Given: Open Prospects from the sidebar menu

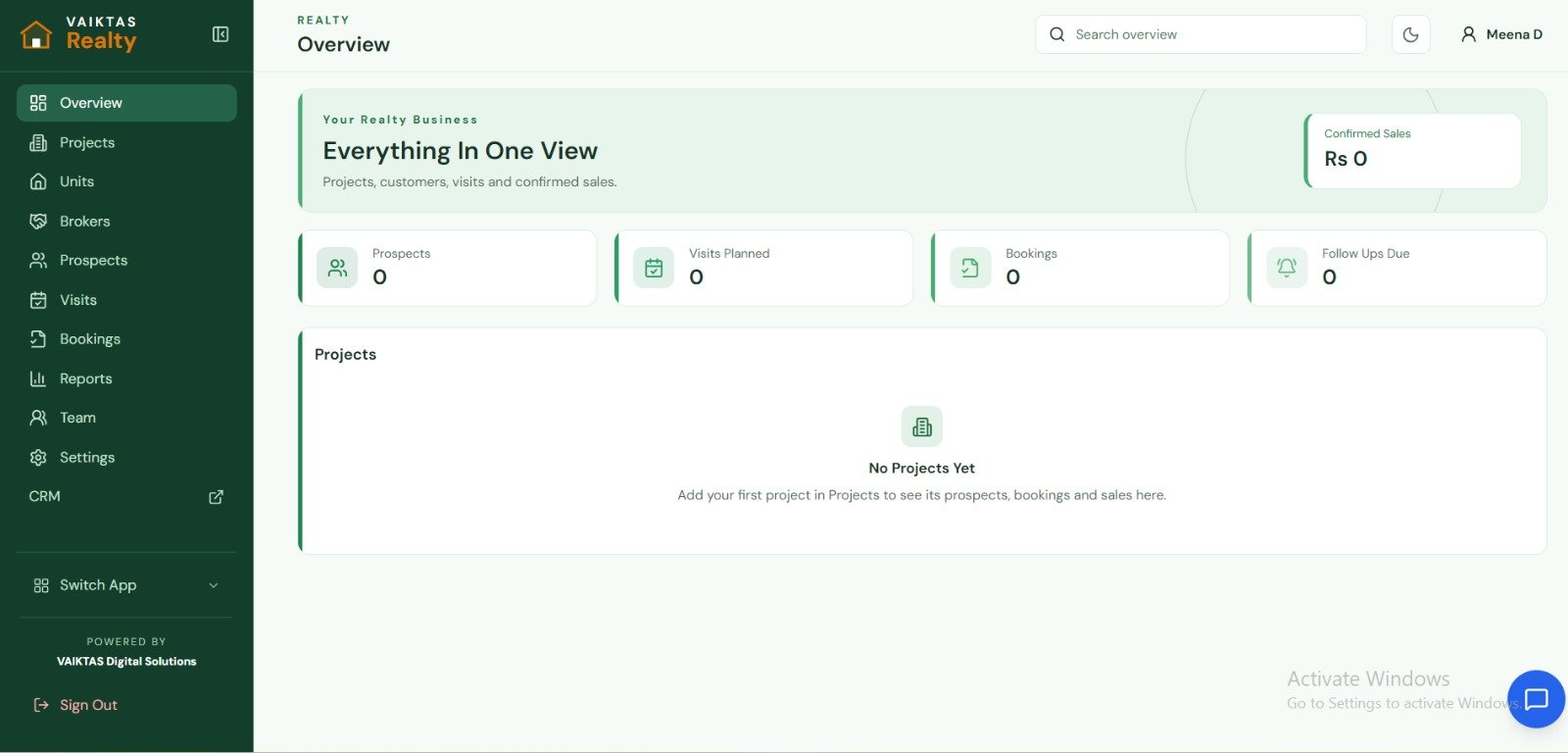Looking at the screenshot, I should tap(126, 261).
